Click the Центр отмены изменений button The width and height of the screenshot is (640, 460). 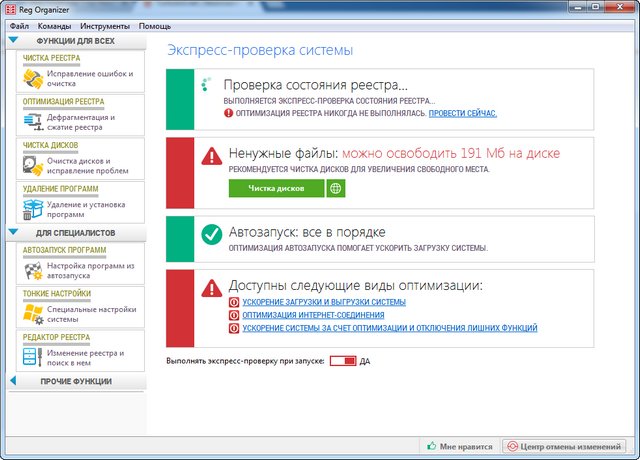tap(564, 447)
